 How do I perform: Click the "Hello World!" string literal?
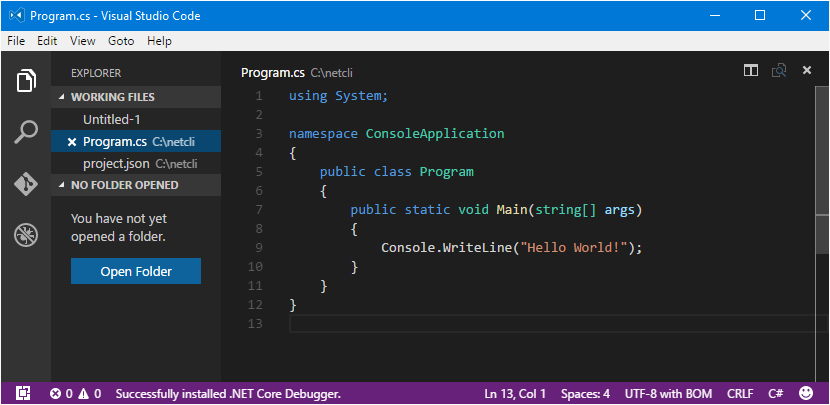click(574, 248)
